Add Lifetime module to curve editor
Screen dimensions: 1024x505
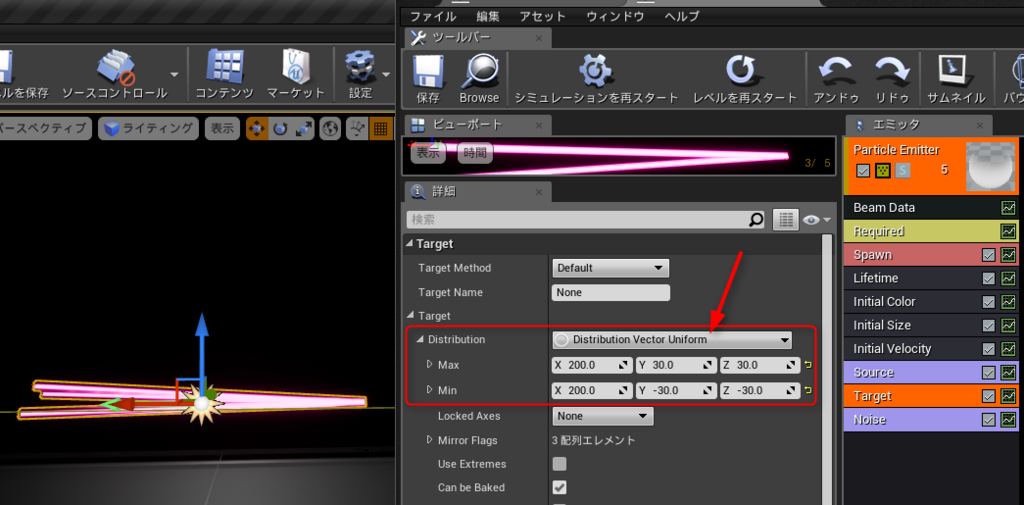click(x=1008, y=278)
